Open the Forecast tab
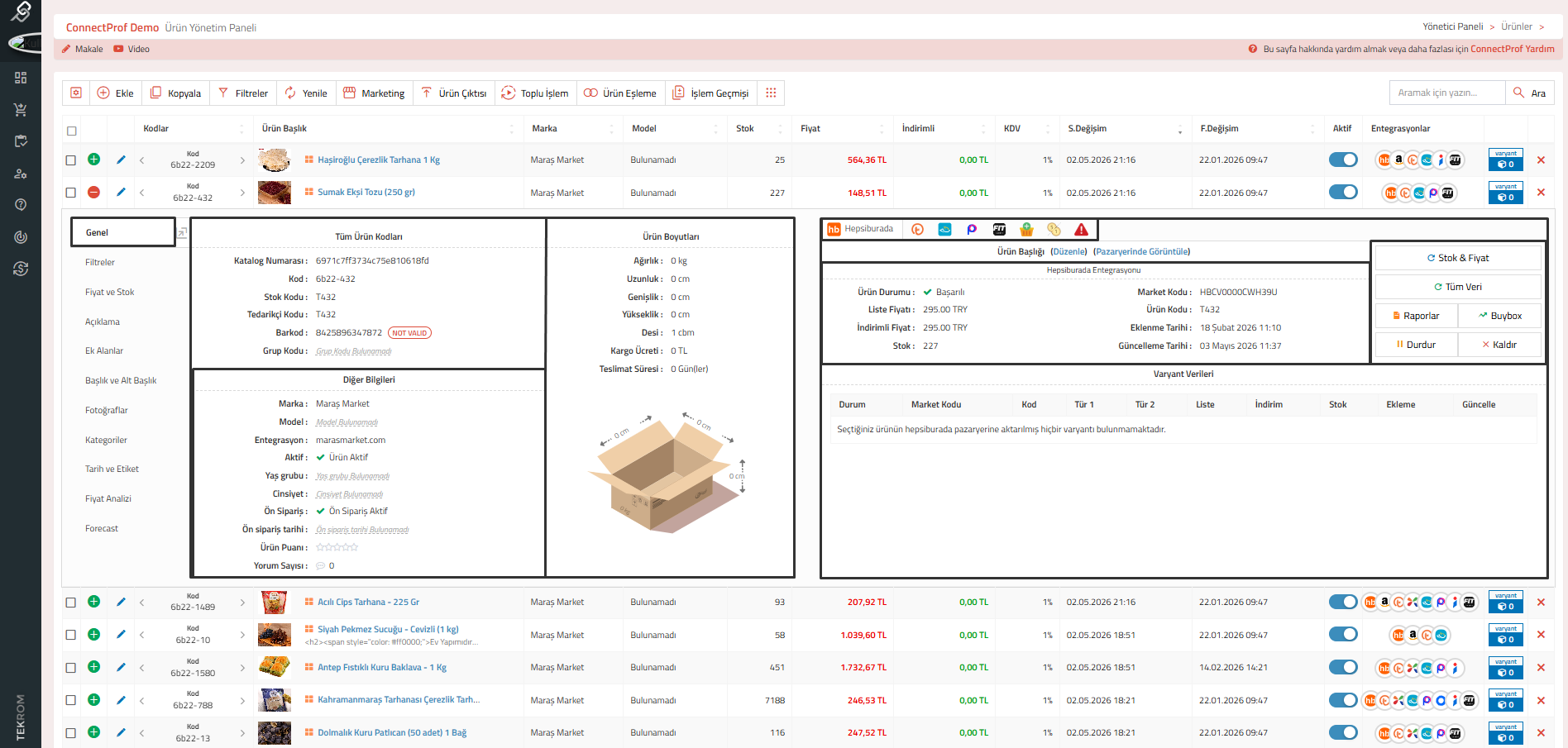The image size is (1568, 748). [102, 529]
